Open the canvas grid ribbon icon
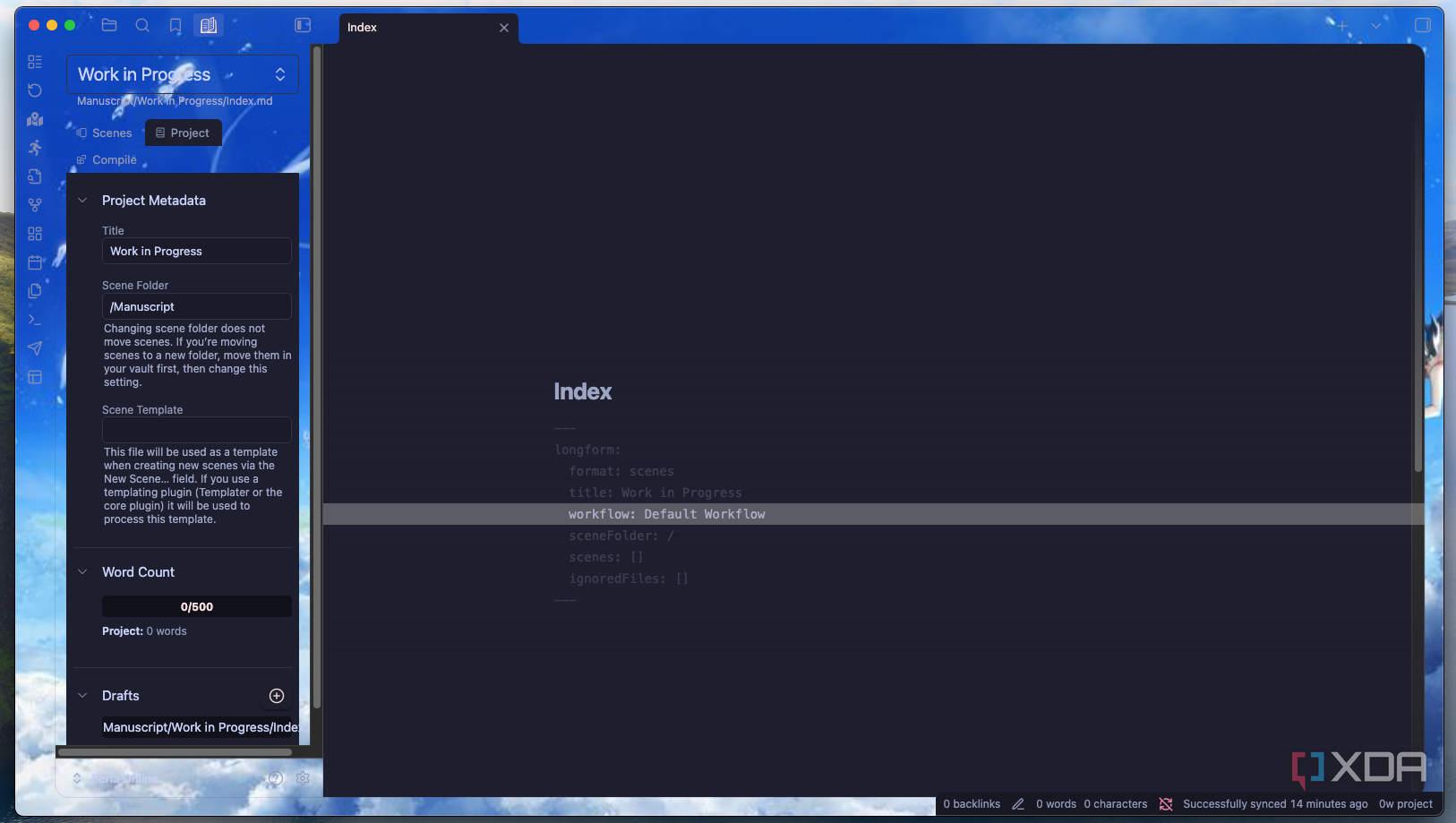The height and width of the screenshot is (823, 1456). [35, 234]
